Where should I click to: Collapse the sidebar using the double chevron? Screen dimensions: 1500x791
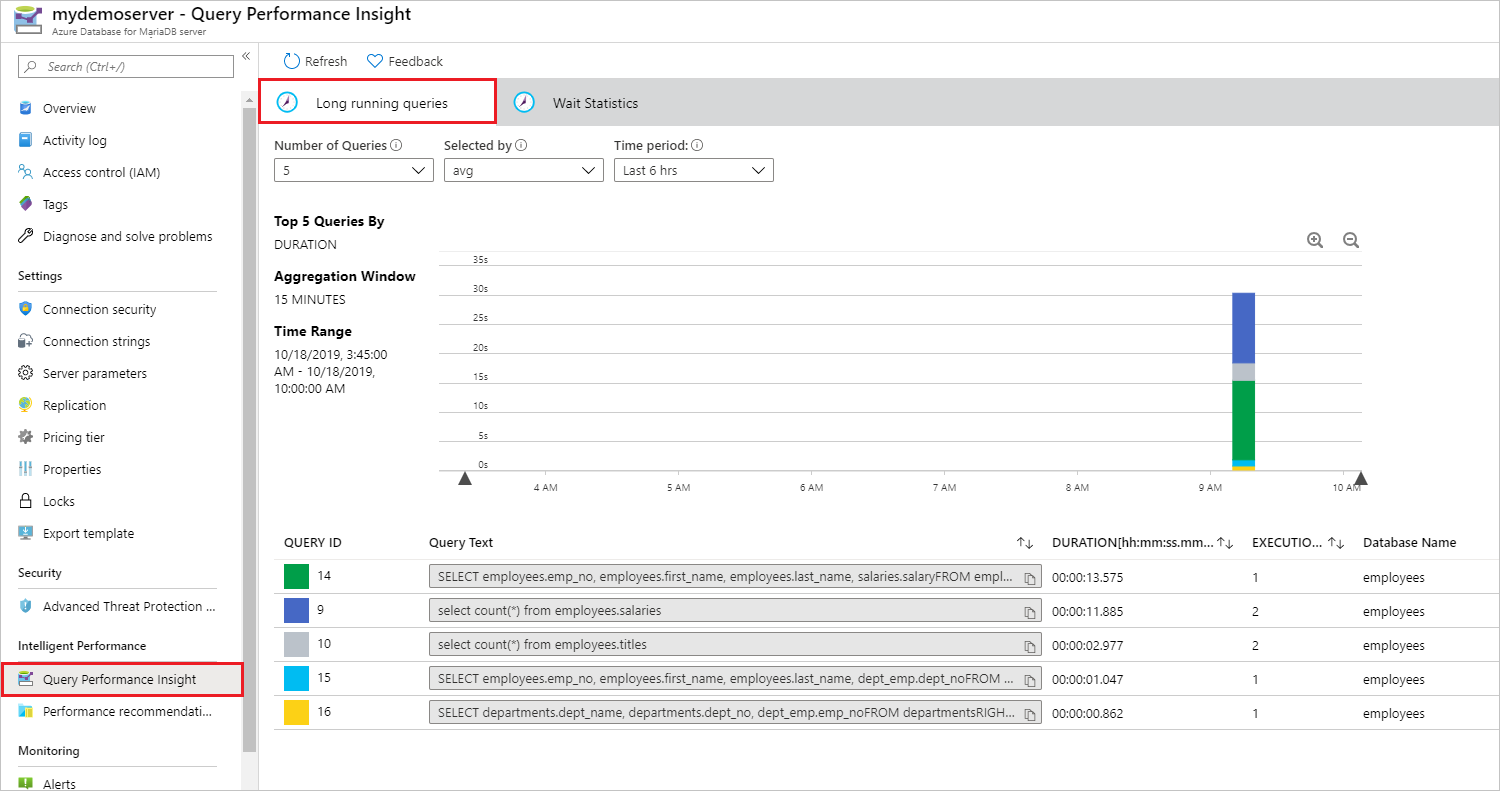tap(246, 56)
